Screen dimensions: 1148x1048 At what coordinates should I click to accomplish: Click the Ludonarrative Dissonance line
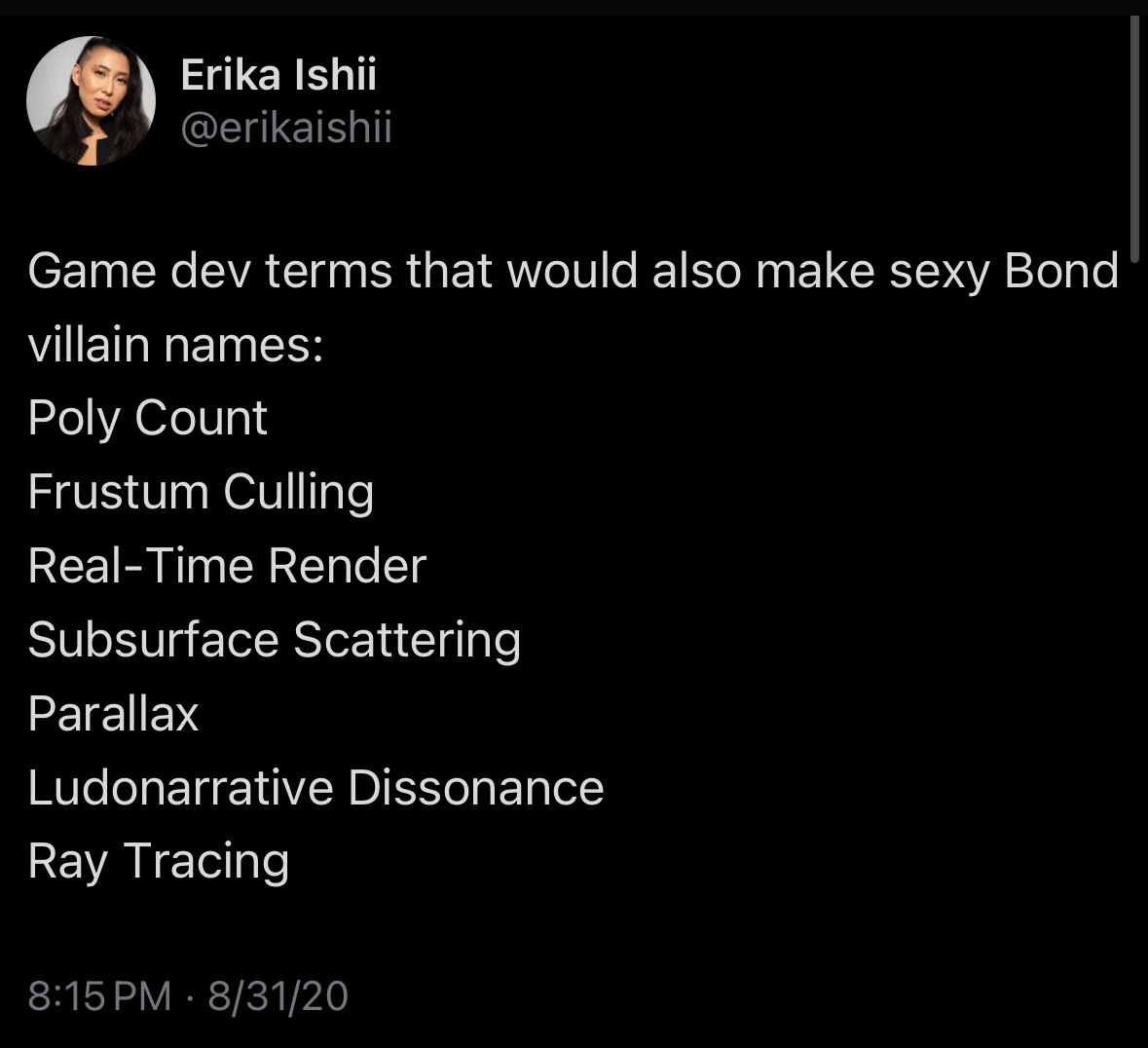tap(315, 788)
